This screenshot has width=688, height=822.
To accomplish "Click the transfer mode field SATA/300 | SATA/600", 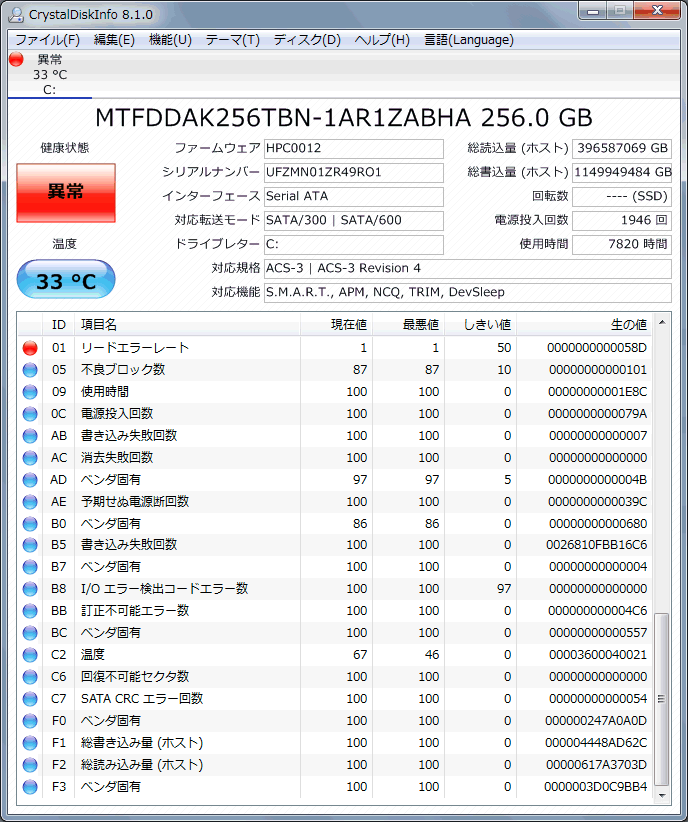I will tap(353, 221).
